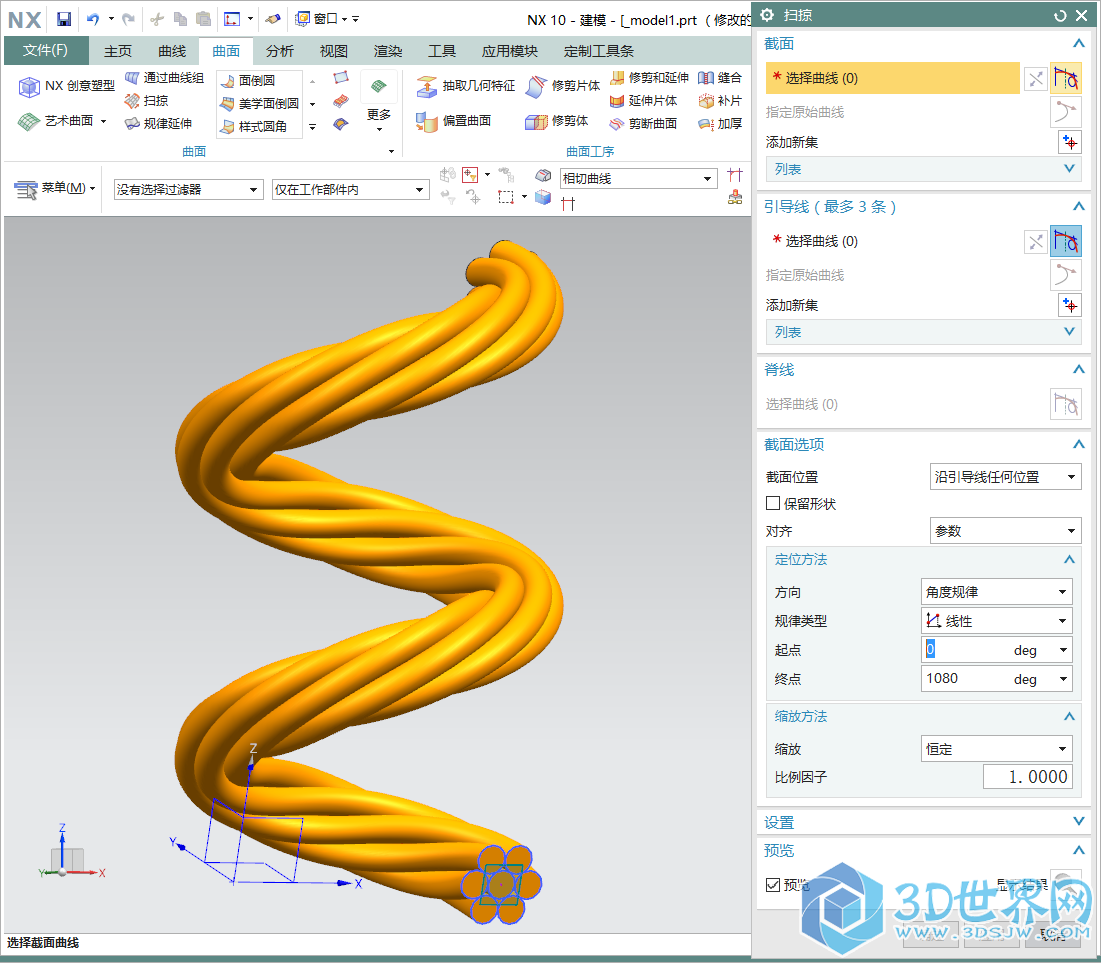Select the 抽取几何特征 tool

(466, 86)
